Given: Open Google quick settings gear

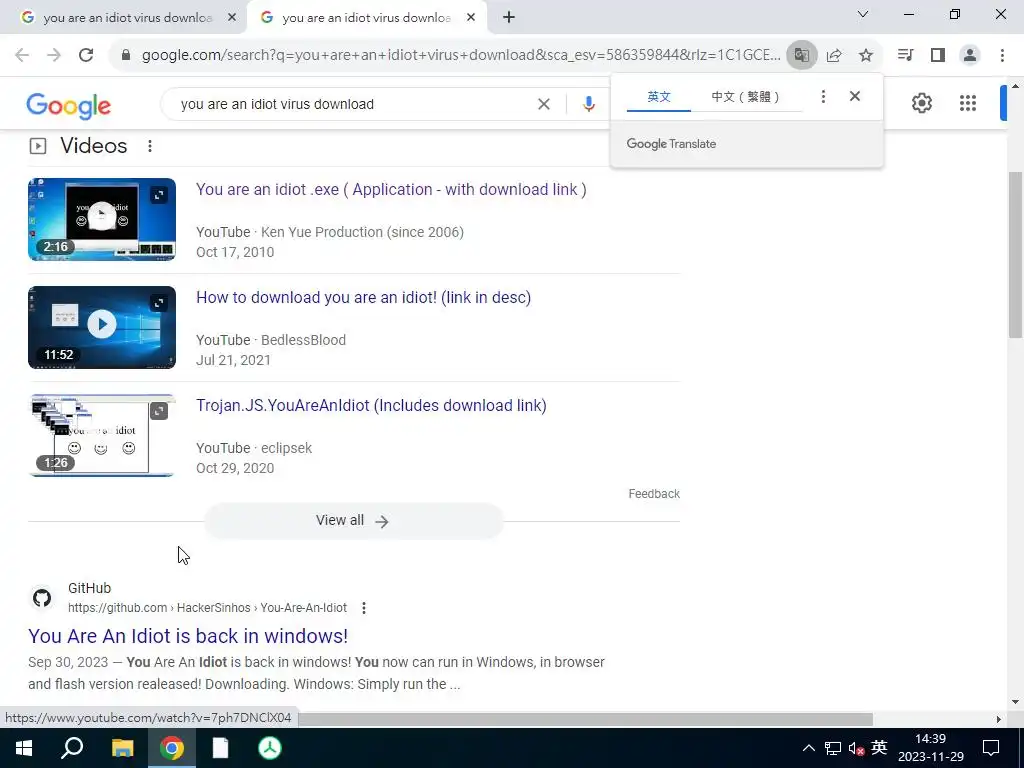Looking at the screenshot, I should pos(921,103).
